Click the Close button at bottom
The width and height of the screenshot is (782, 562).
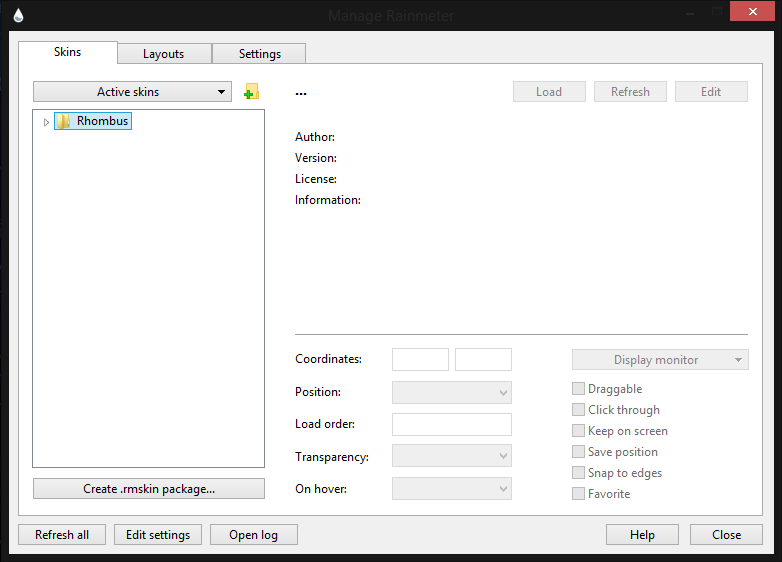tap(726, 535)
